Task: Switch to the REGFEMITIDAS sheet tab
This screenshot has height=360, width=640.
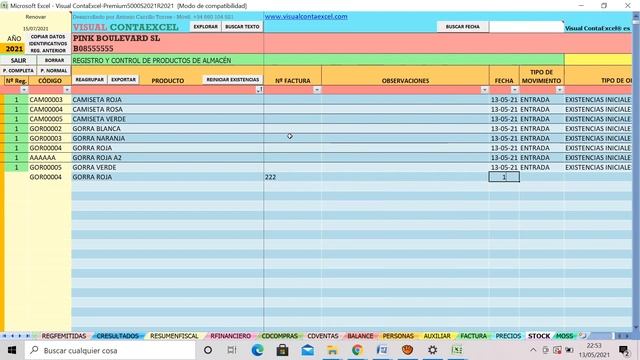Action: click(64, 336)
